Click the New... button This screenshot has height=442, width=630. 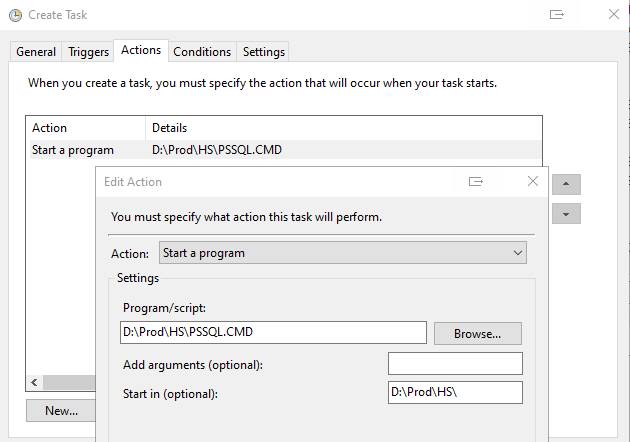click(61, 410)
